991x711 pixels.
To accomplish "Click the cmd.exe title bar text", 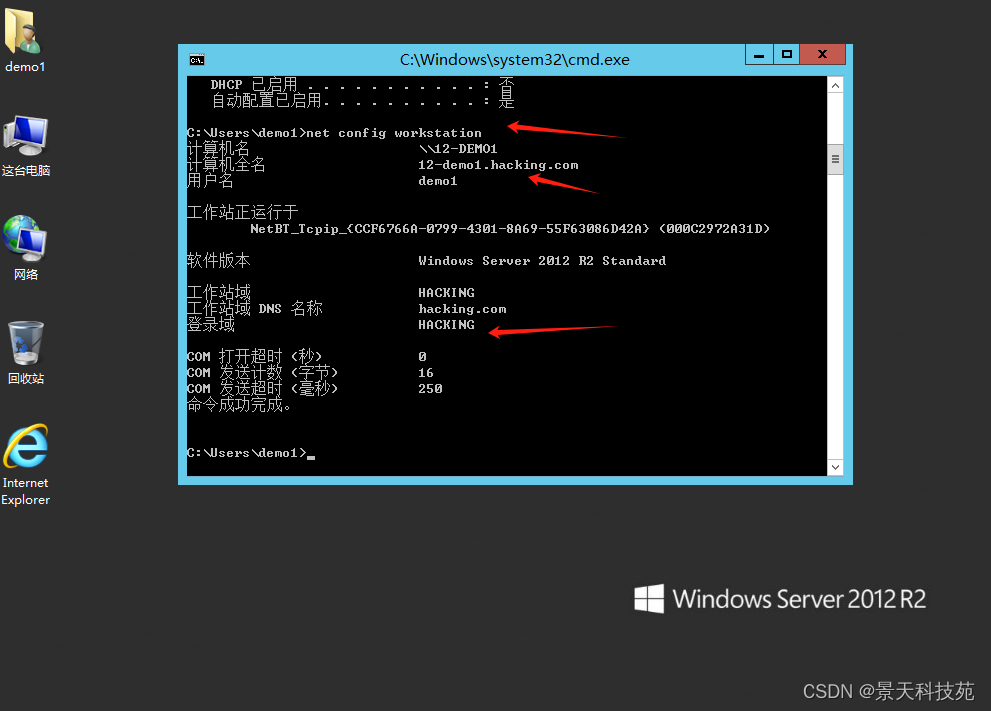I will [x=514, y=59].
